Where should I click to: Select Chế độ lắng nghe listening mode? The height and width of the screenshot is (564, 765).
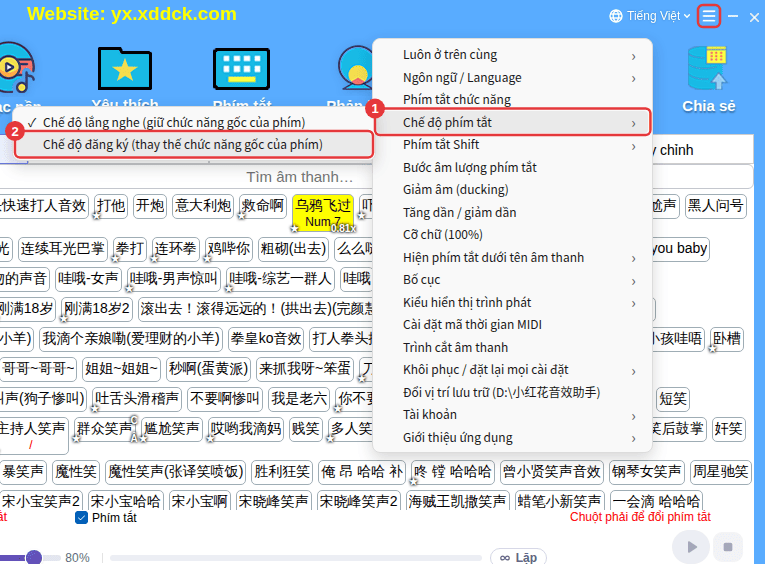(194, 122)
